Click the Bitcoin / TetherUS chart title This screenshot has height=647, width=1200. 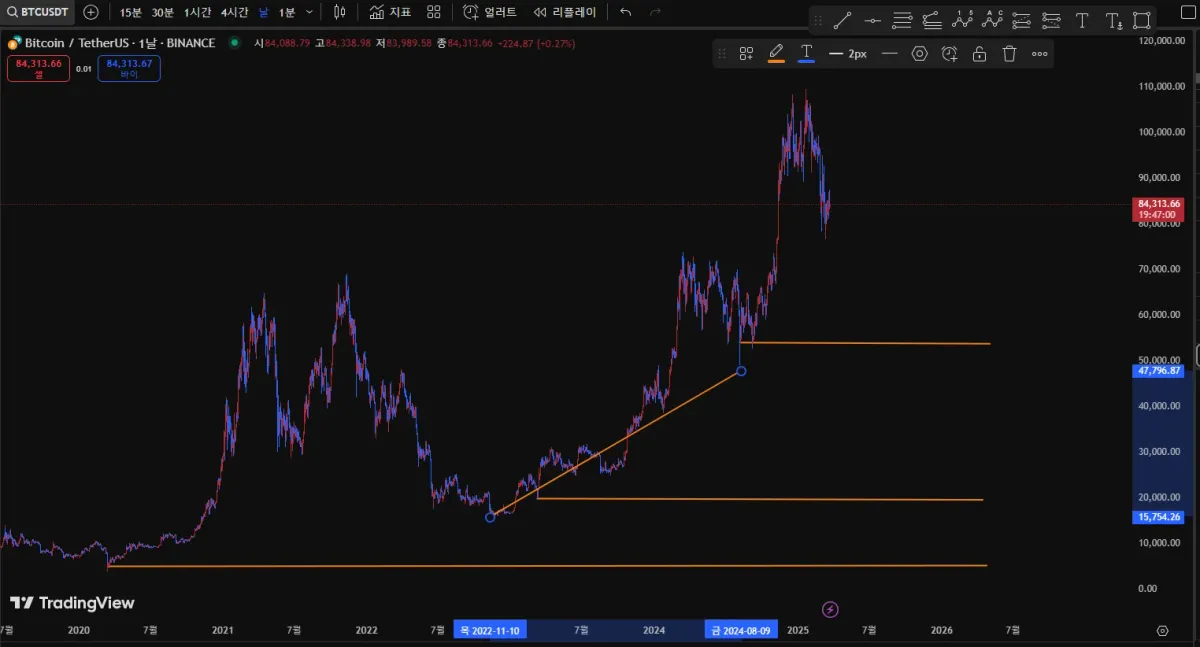click(119, 43)
